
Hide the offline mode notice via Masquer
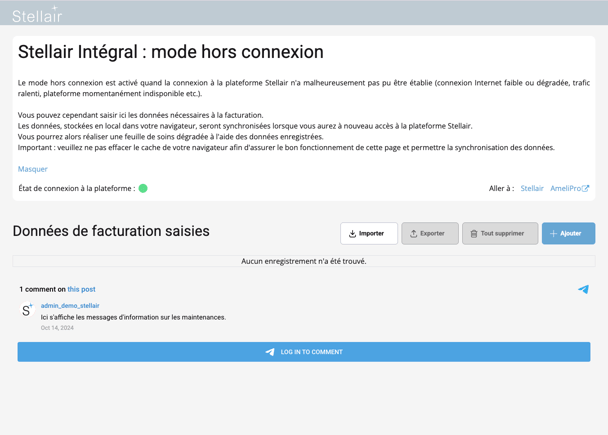pos(33,169)
